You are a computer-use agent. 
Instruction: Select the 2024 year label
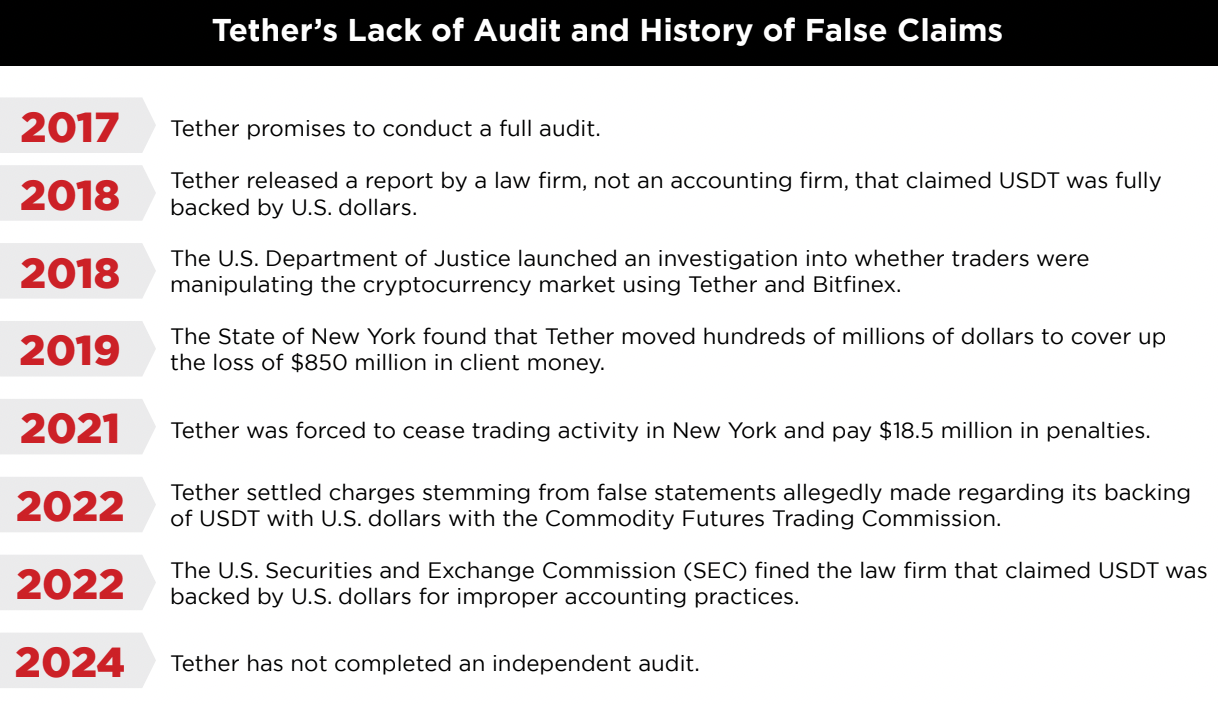click(x=70, y=663)
